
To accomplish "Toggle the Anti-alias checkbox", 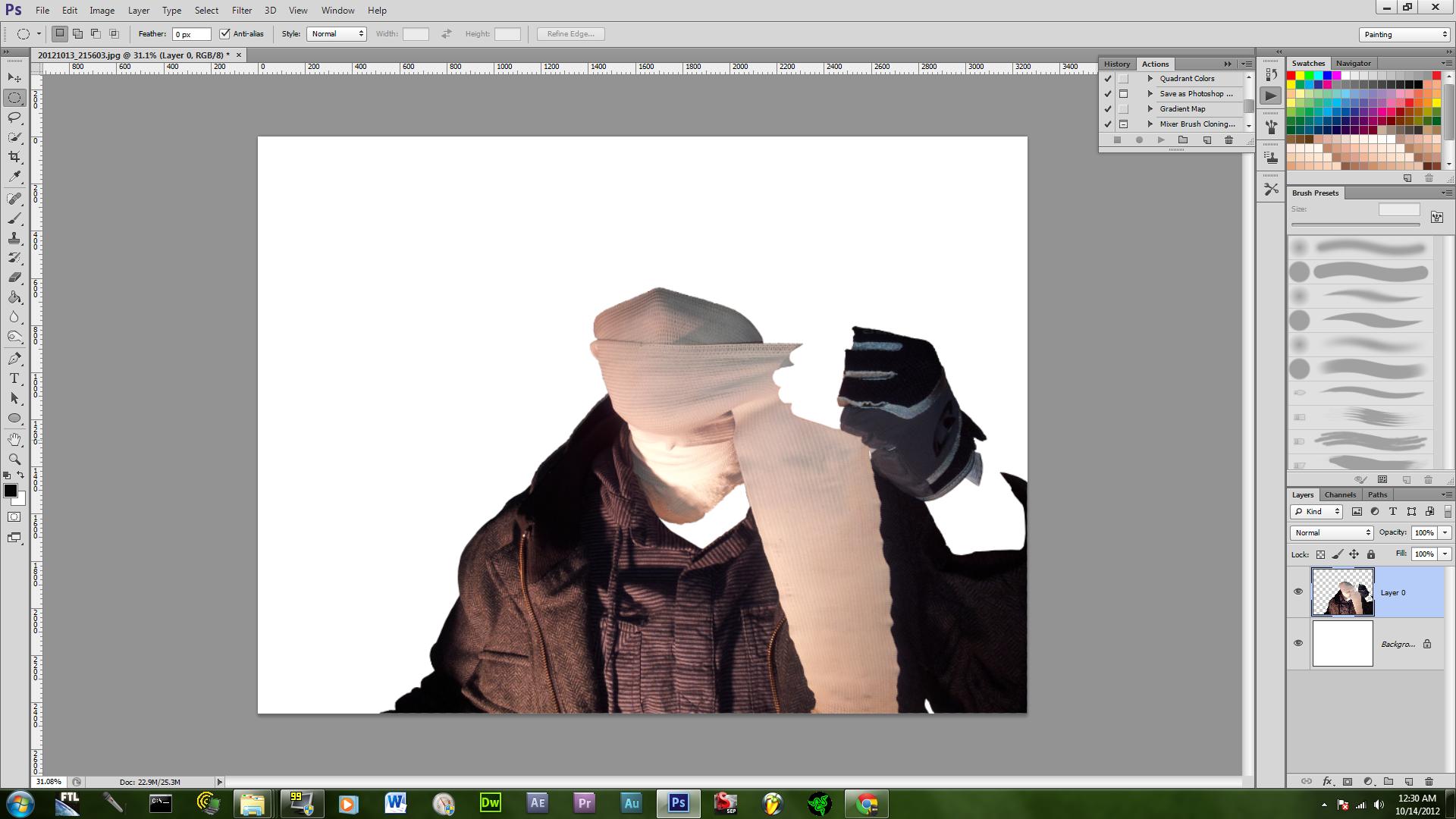I will (x=224, y=33).
